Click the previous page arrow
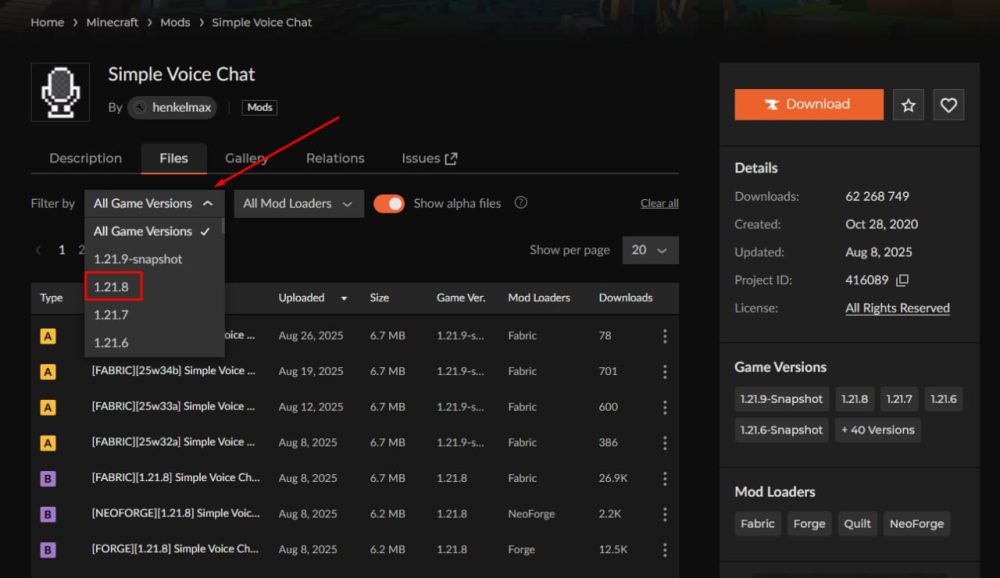1000x578 pixels. [x=39, y=250]
